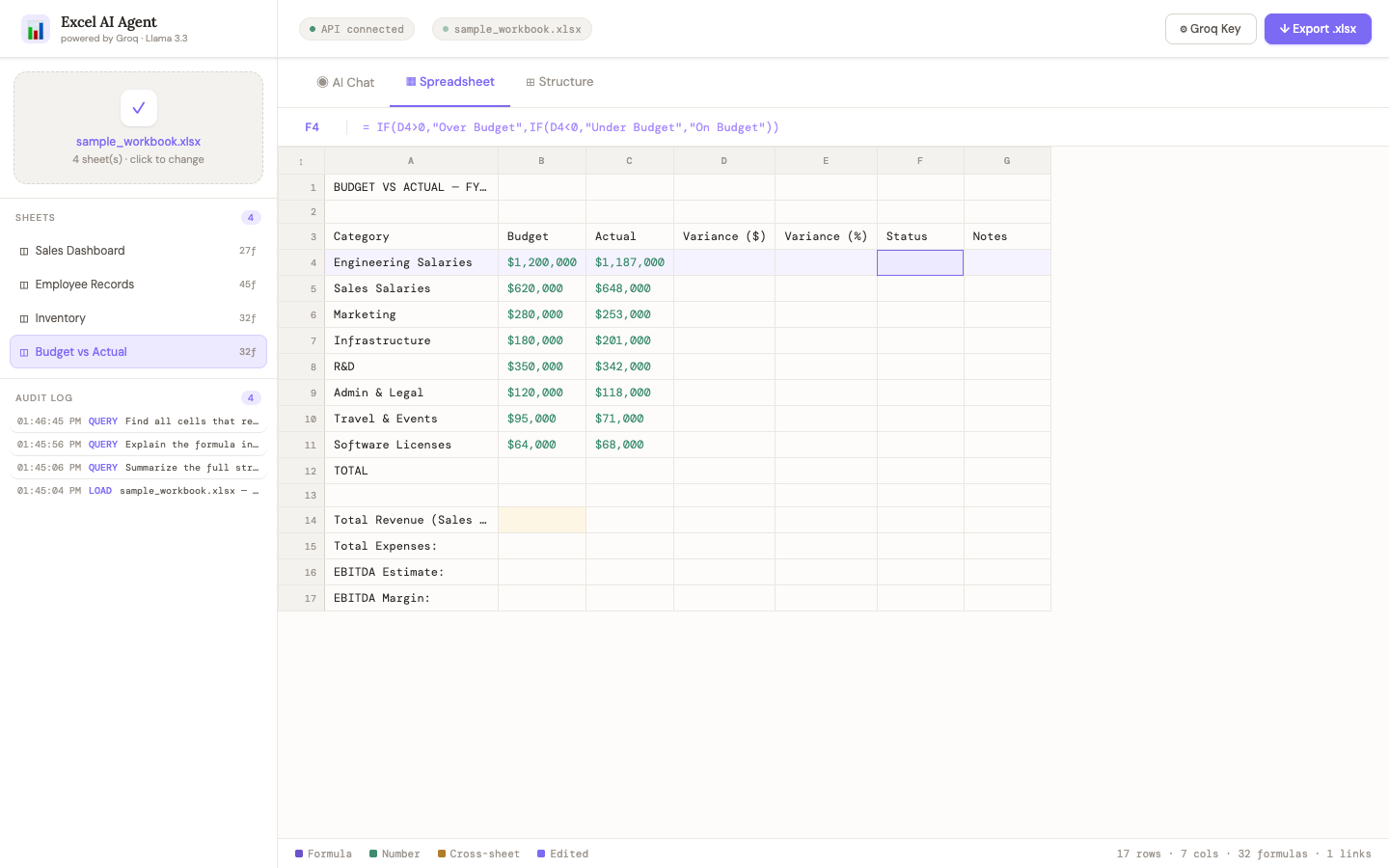Click the Sales Dashboard sheet grid icon

click(x=24, y=252)
